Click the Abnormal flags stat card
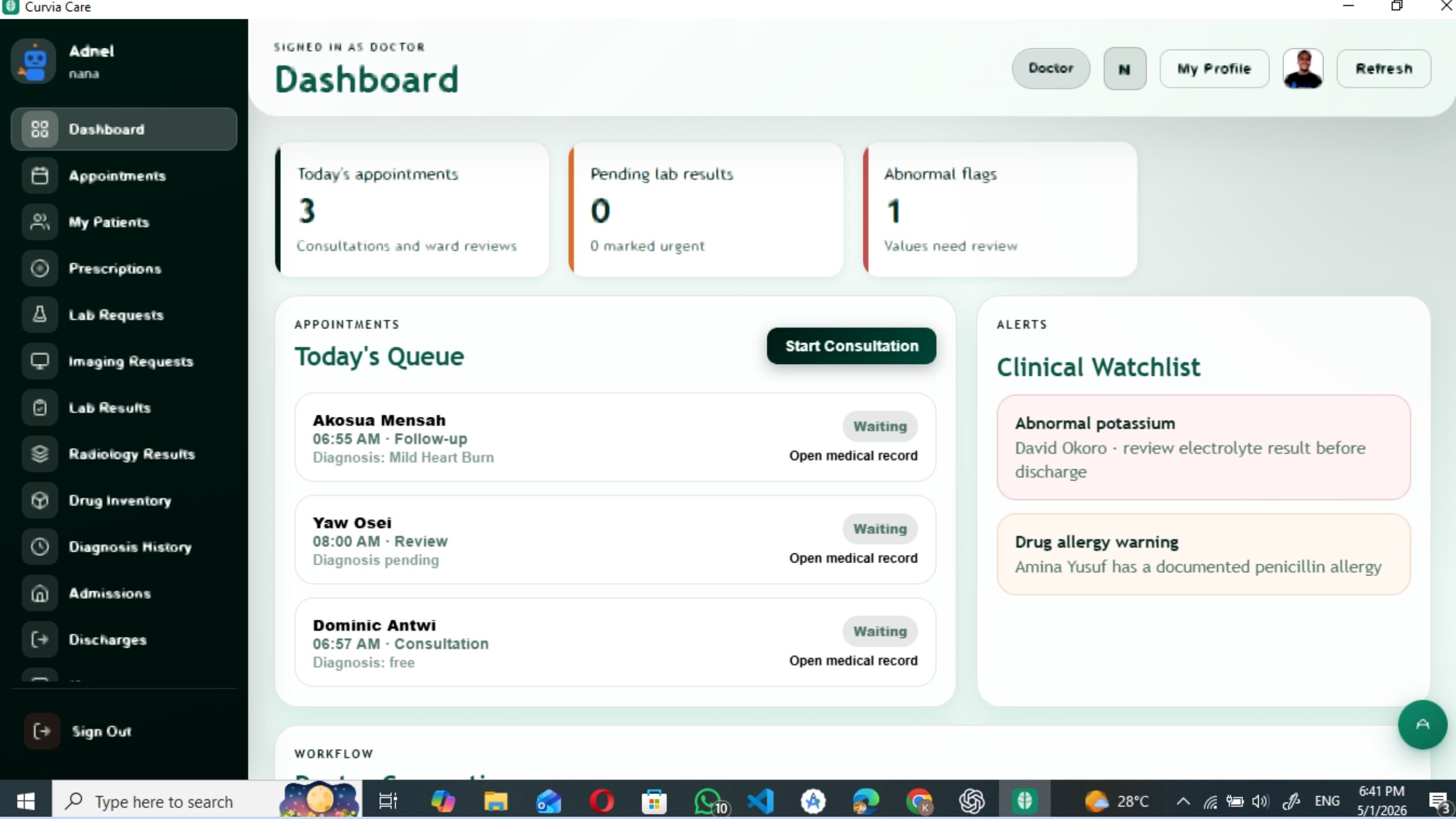The image size is (1456, 819). click(1000, 209)
